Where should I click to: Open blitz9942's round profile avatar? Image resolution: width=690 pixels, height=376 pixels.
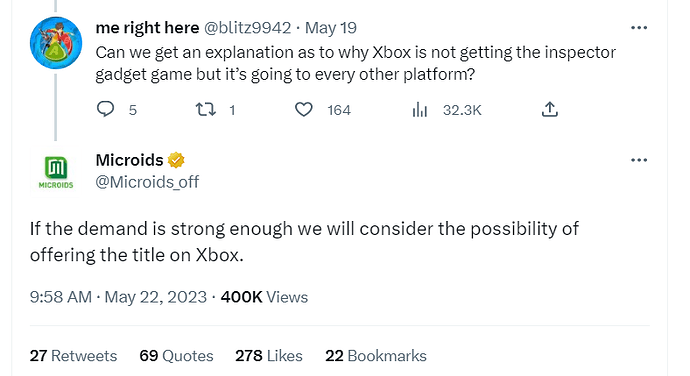coord(56,43)
